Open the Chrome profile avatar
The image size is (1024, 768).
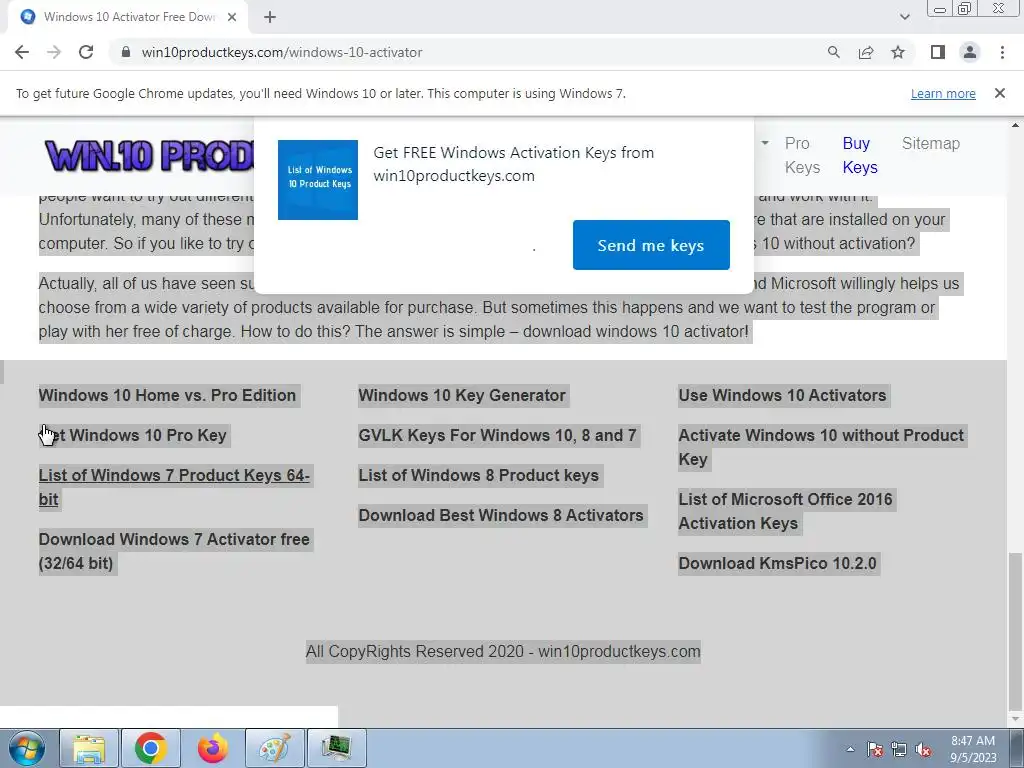(x=970, y=52)
